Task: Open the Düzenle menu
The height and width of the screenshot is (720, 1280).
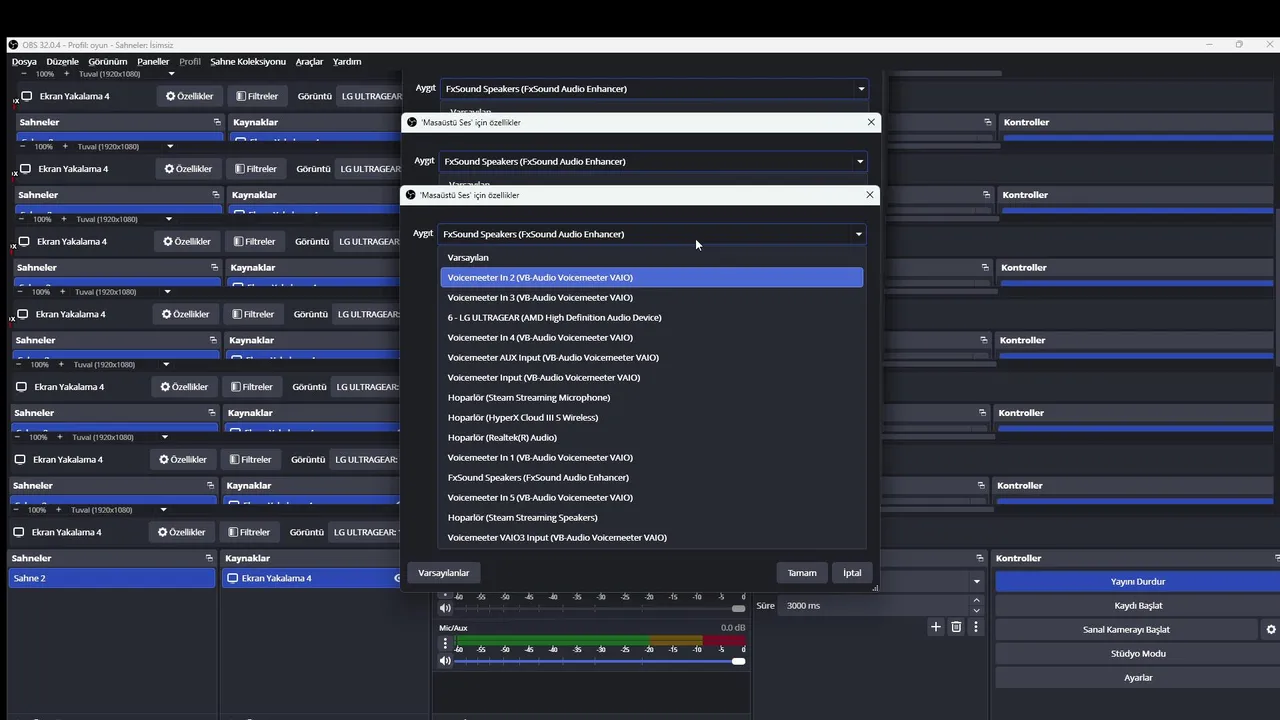Action: (x=62, y=61)
